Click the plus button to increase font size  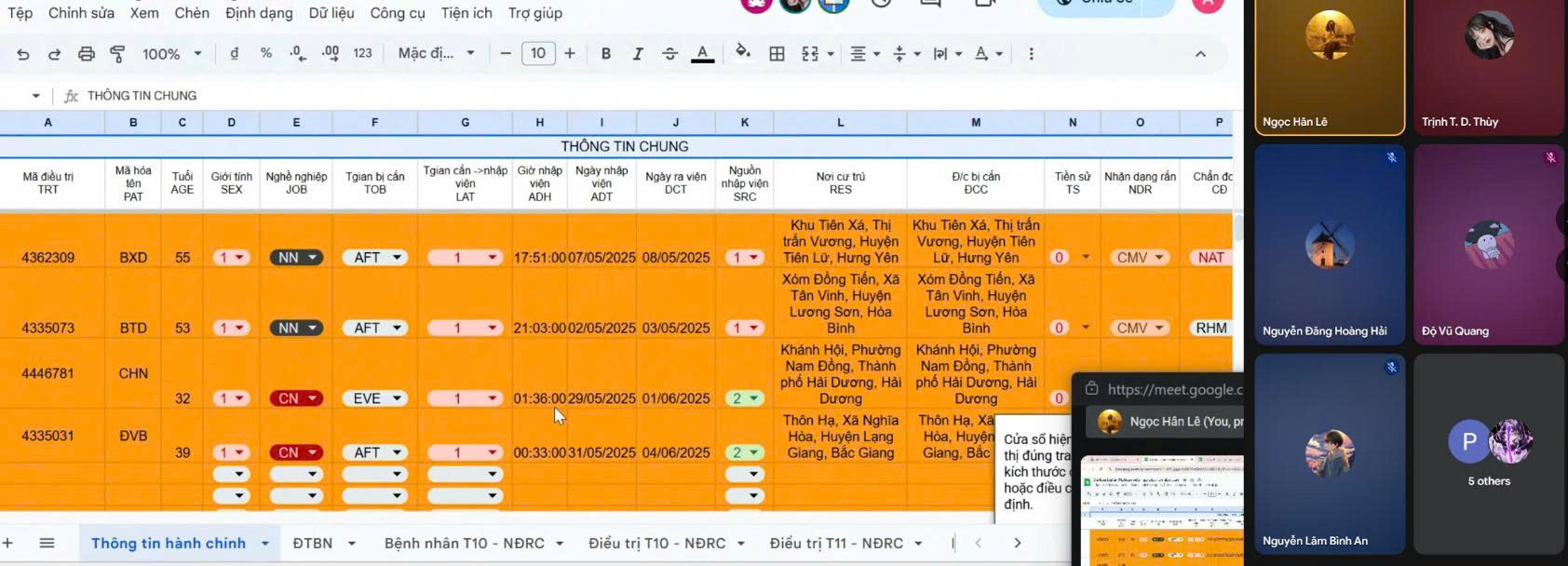point(570,54)
